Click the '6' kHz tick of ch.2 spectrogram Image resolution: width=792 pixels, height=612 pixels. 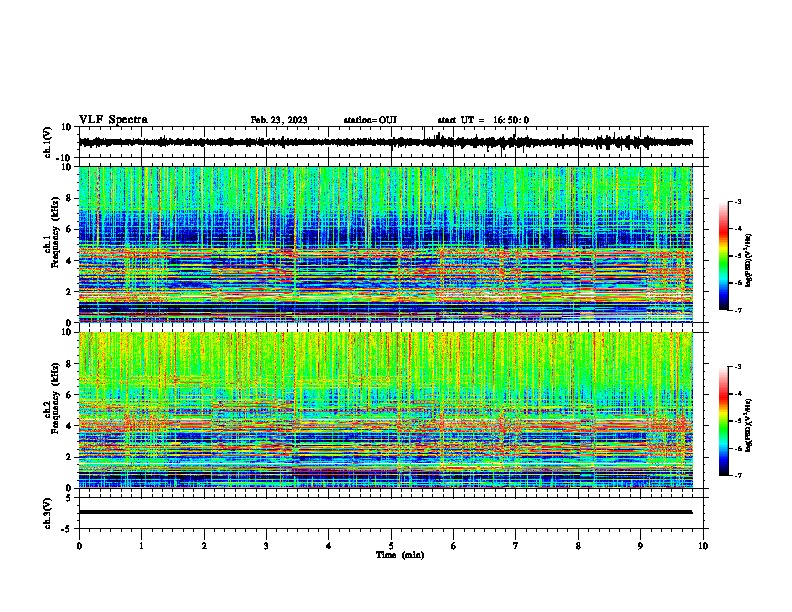coord(69,395)
